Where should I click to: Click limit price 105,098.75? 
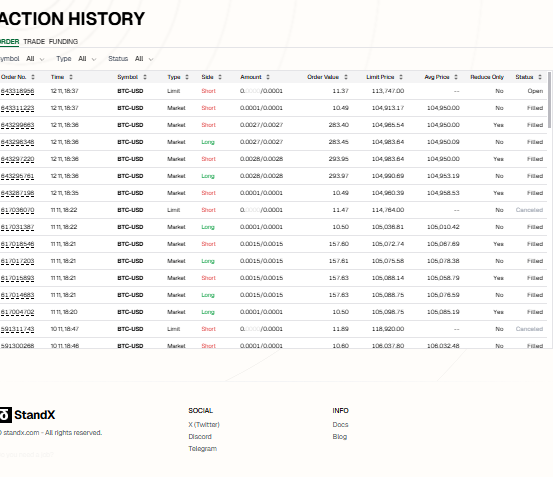pyautogui.click(x=388, y=312)
